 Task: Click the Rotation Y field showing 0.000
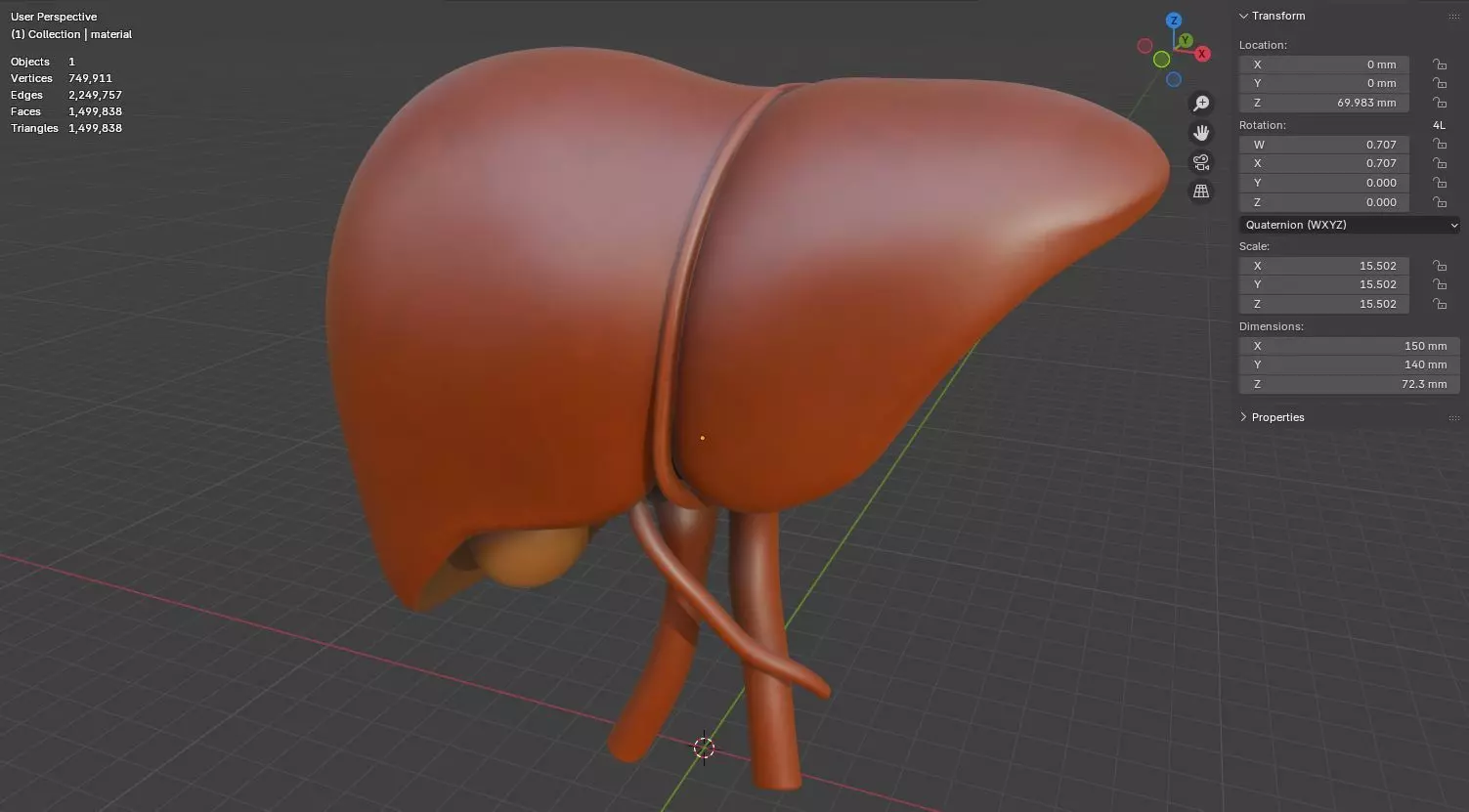(x=1324, y=183)
